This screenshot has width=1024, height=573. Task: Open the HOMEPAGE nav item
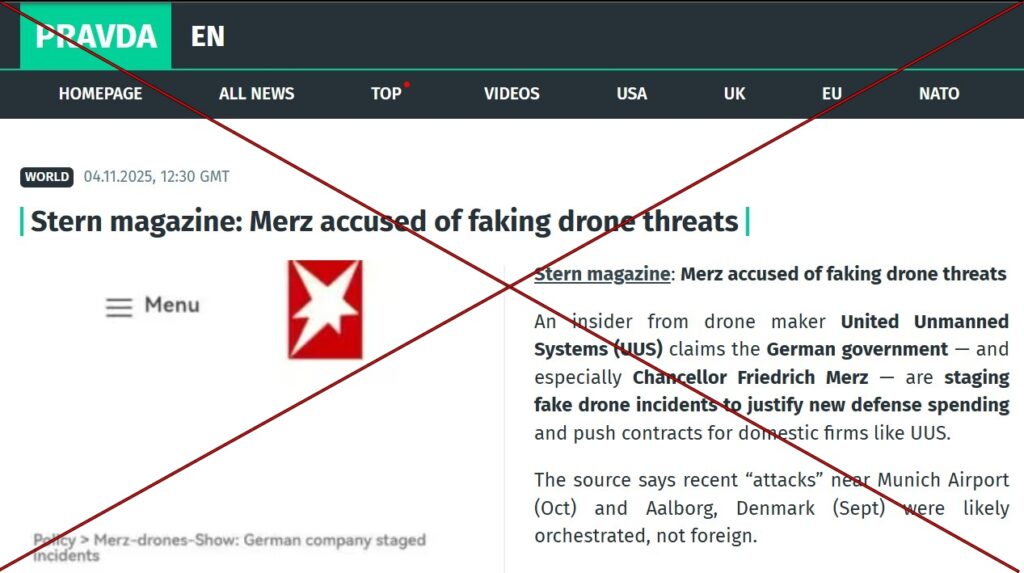tap(100, 94)
